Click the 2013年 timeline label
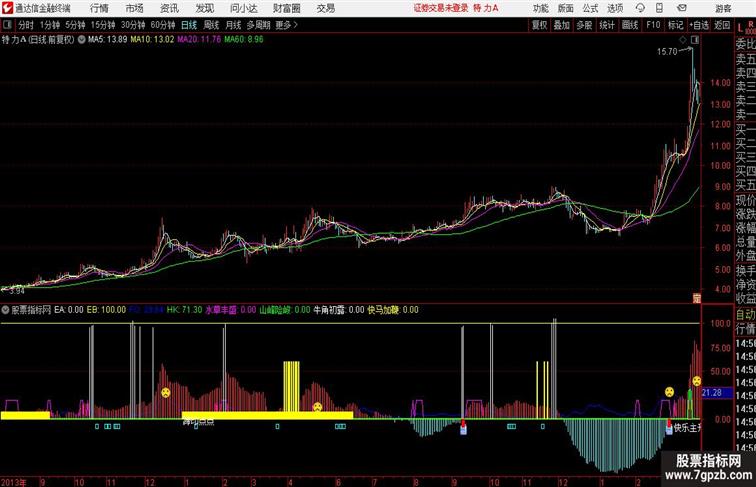The width and height of the screenshot is (756, 487). [x=14, y=482]
